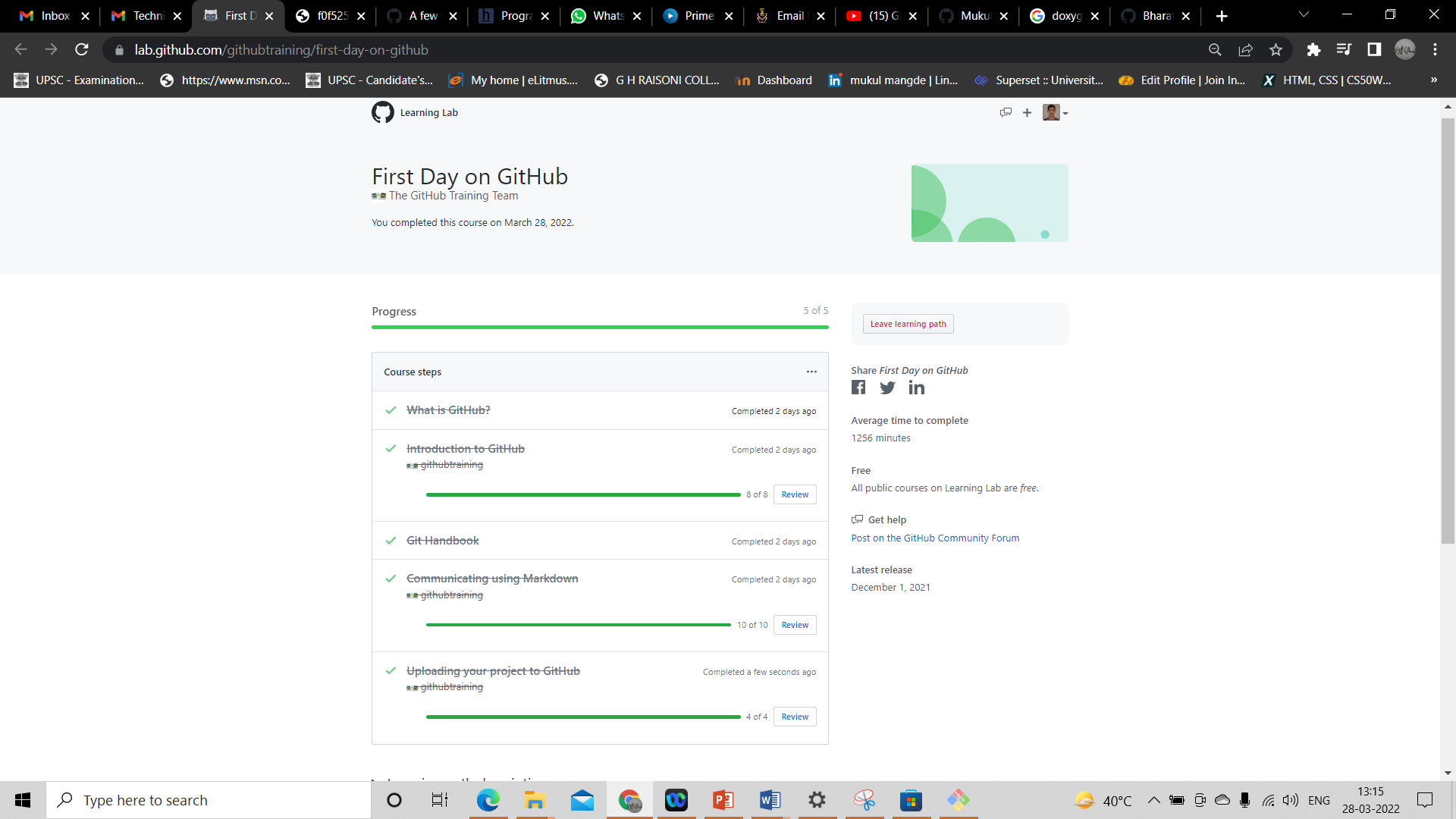Click the address bar URL
The width and height of the screenshot is (1456, 819).
tap(281, 49)
